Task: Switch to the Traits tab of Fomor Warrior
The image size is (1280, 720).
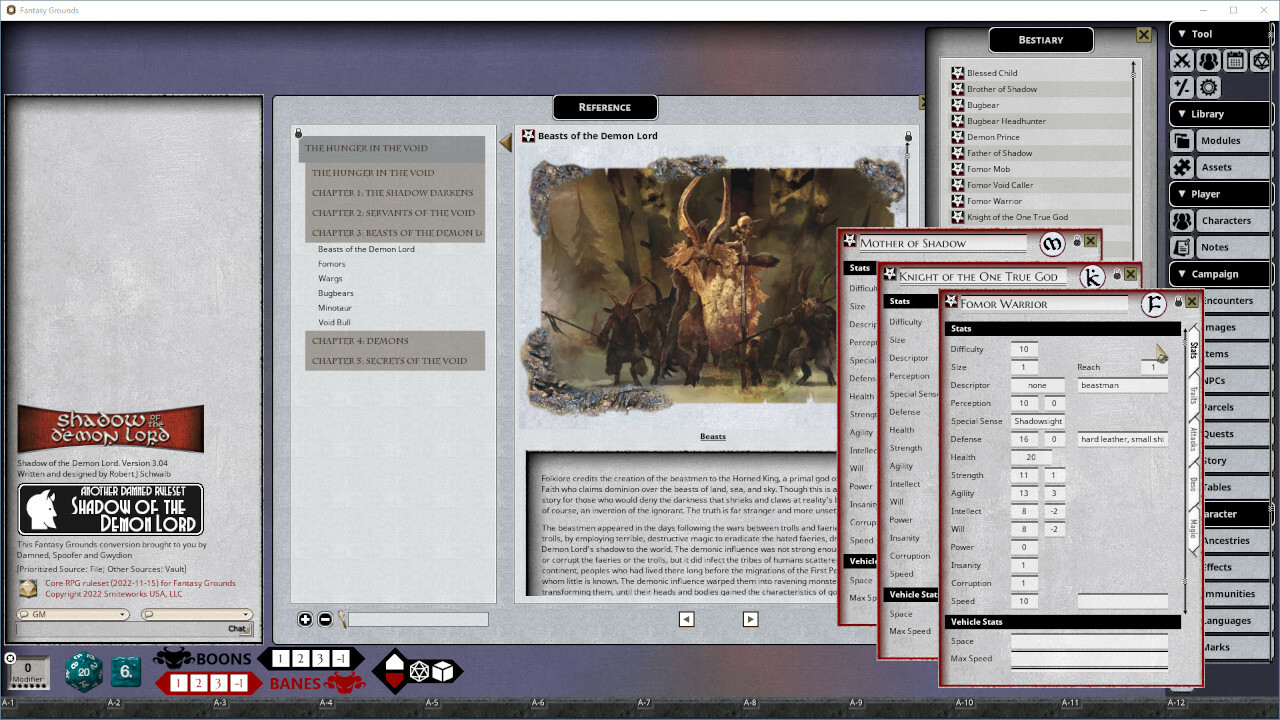Action: [x=1193, y=396]
